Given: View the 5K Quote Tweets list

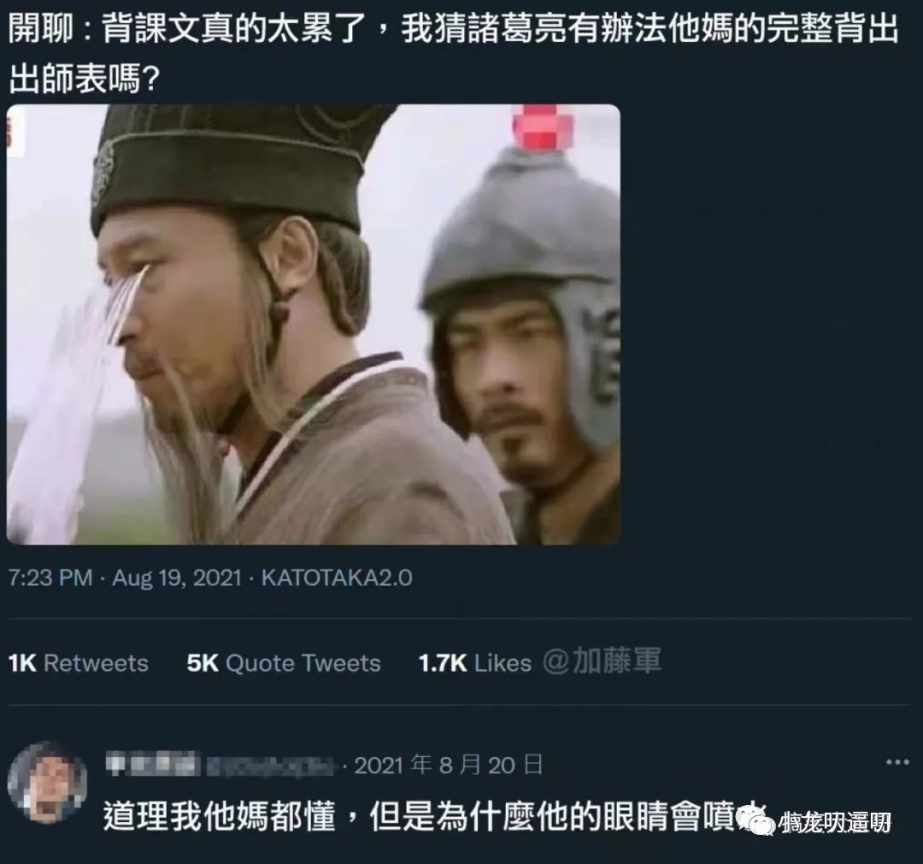Looking at the screenshot, I should coord(284,663).
